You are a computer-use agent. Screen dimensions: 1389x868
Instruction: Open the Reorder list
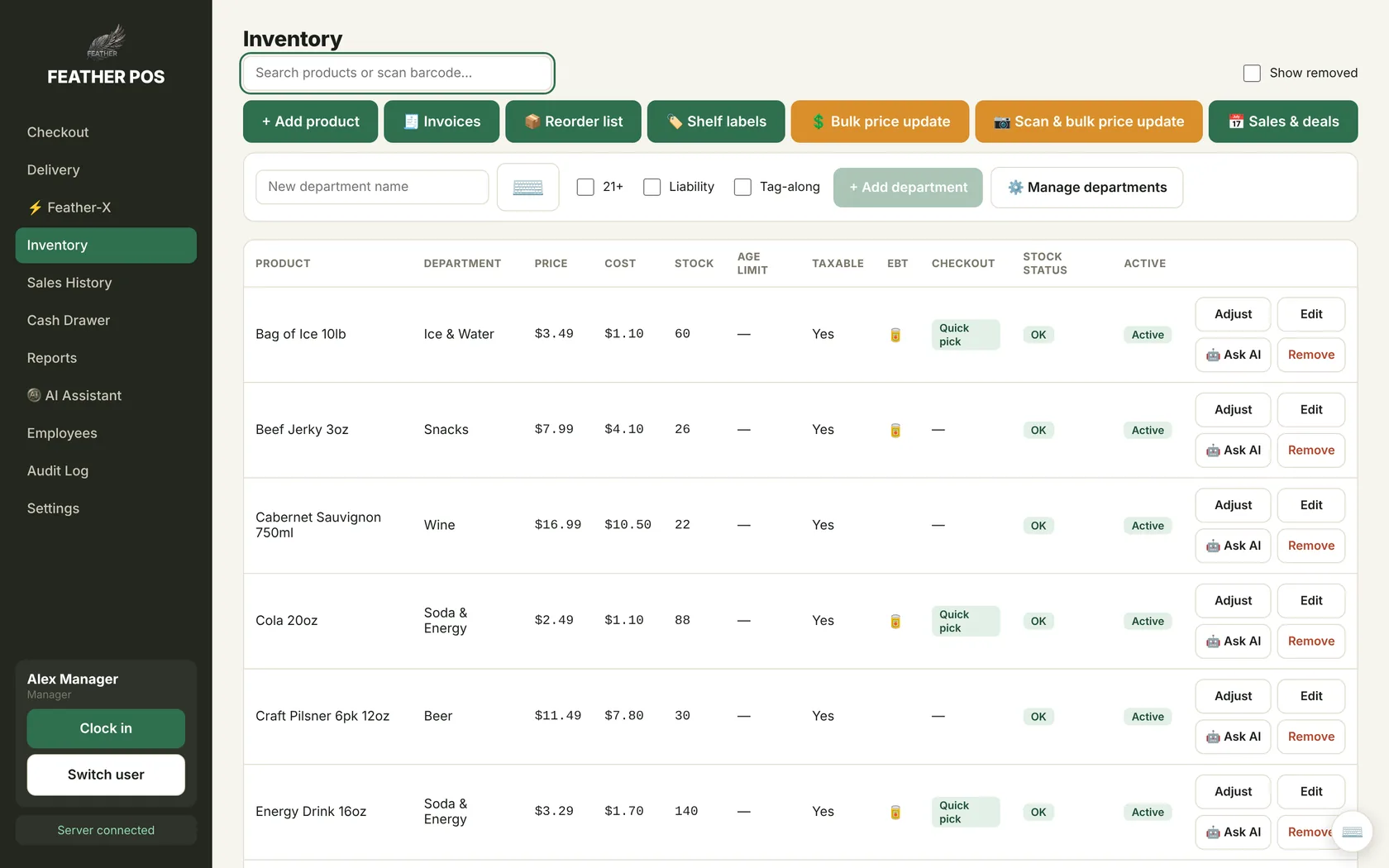[x=573, y=122]
